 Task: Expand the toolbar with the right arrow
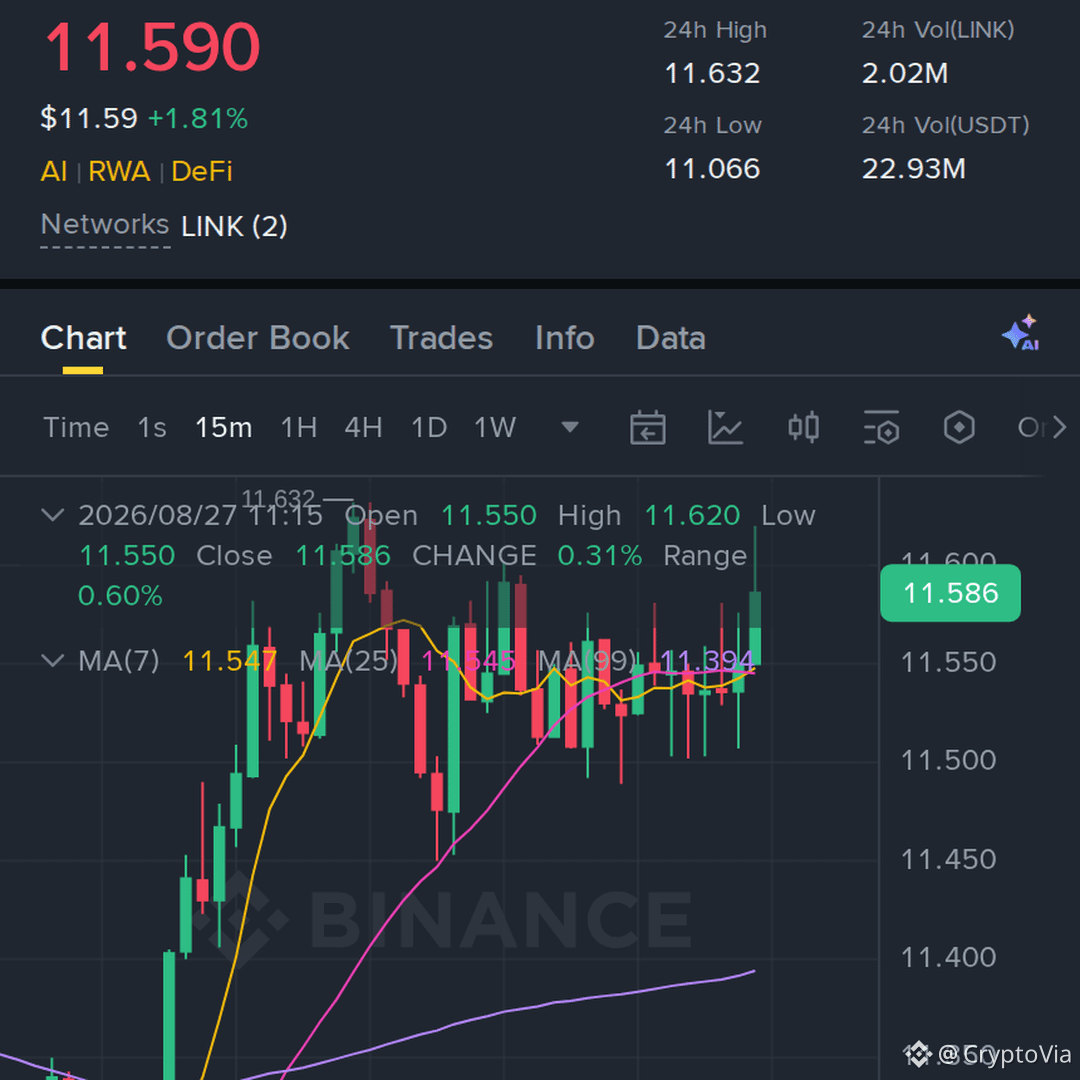(1059, 428)
